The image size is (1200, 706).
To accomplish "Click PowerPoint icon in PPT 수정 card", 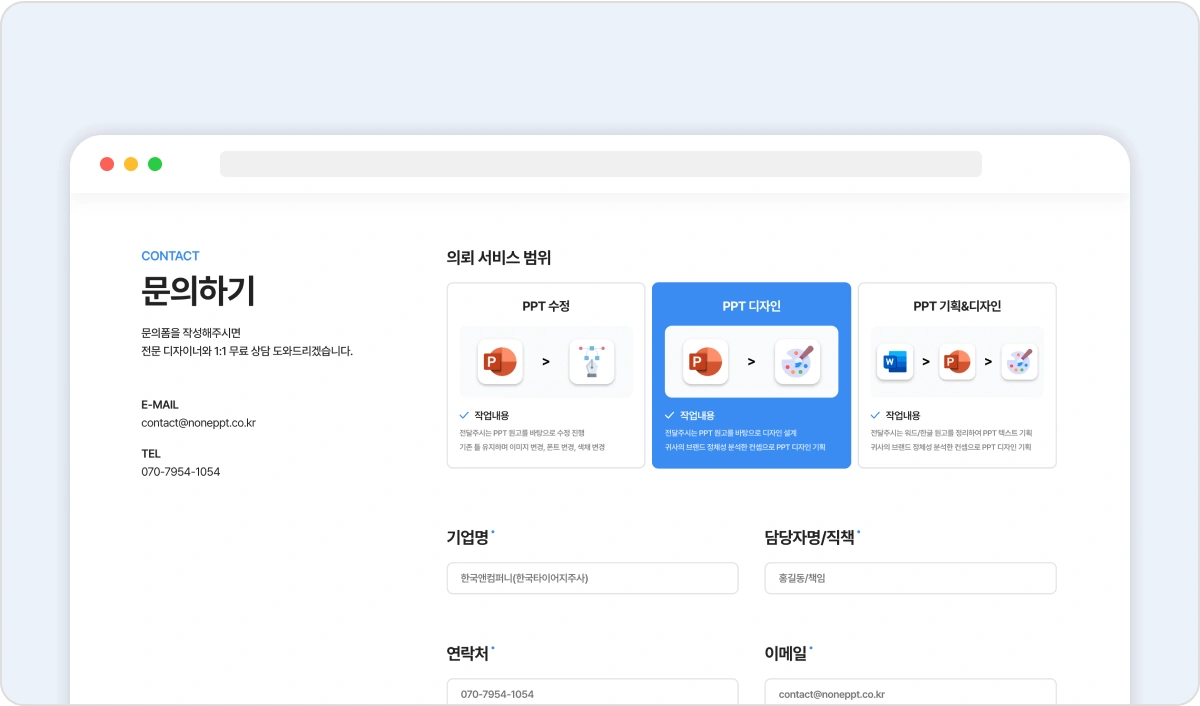I will (x=501, y=362).
